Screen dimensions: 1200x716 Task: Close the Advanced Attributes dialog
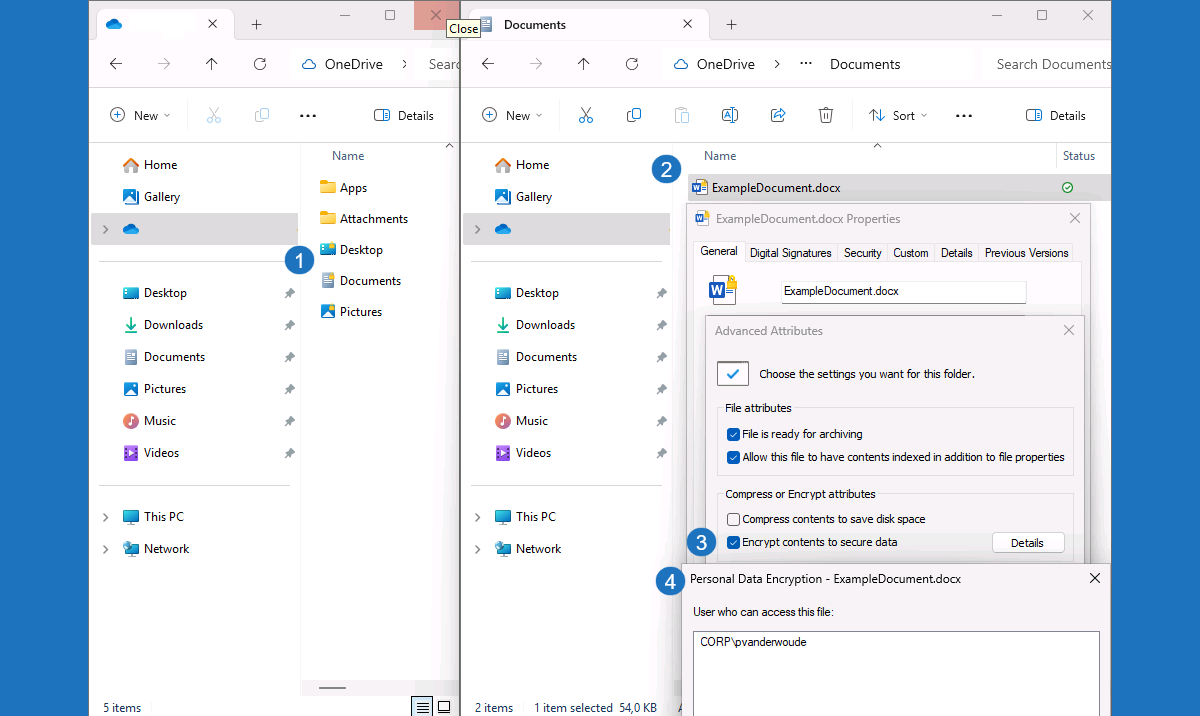pyautogui.click(x=1069, y=330)
